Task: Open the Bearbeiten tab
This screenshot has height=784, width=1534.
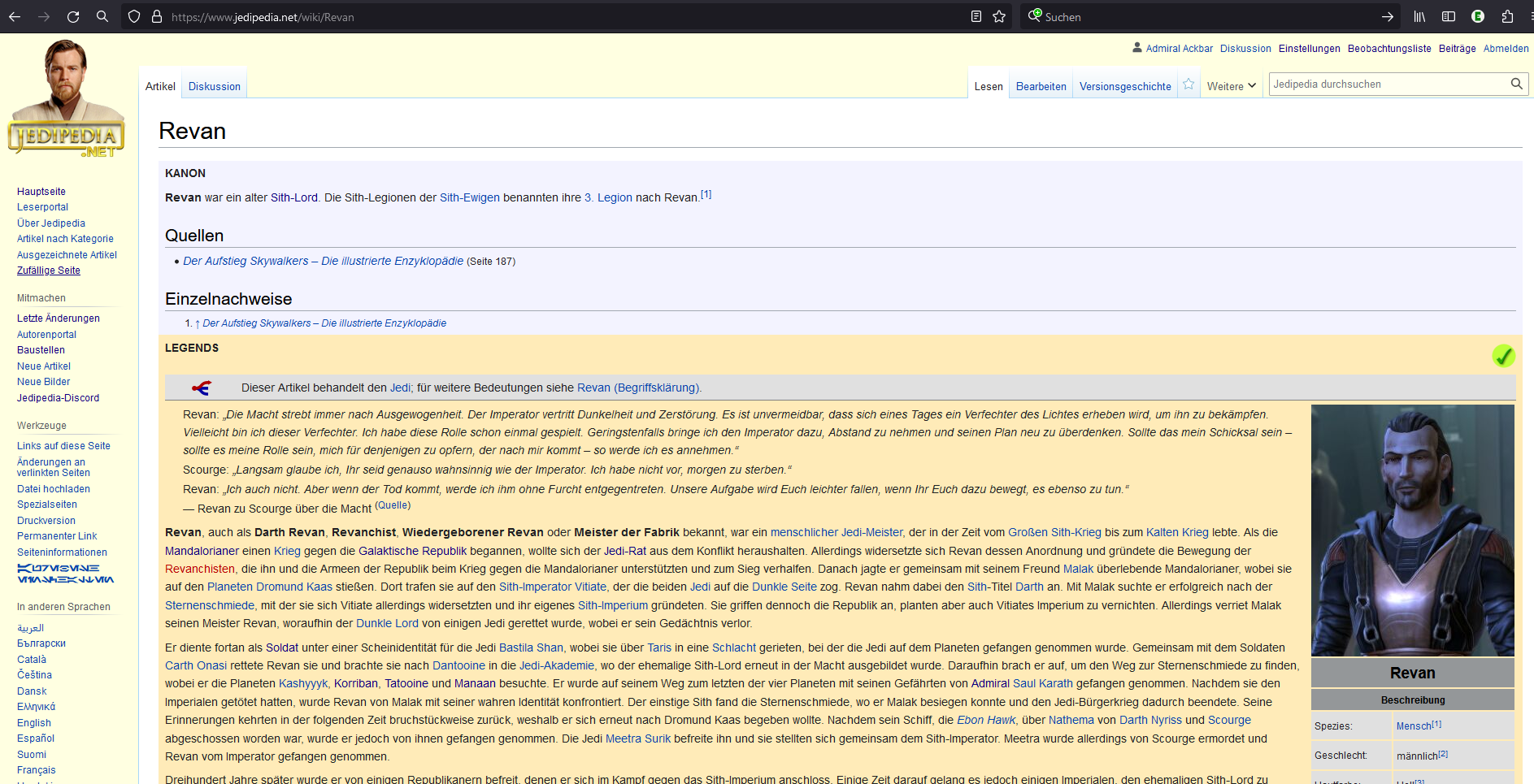Action: pos(1041,86)
